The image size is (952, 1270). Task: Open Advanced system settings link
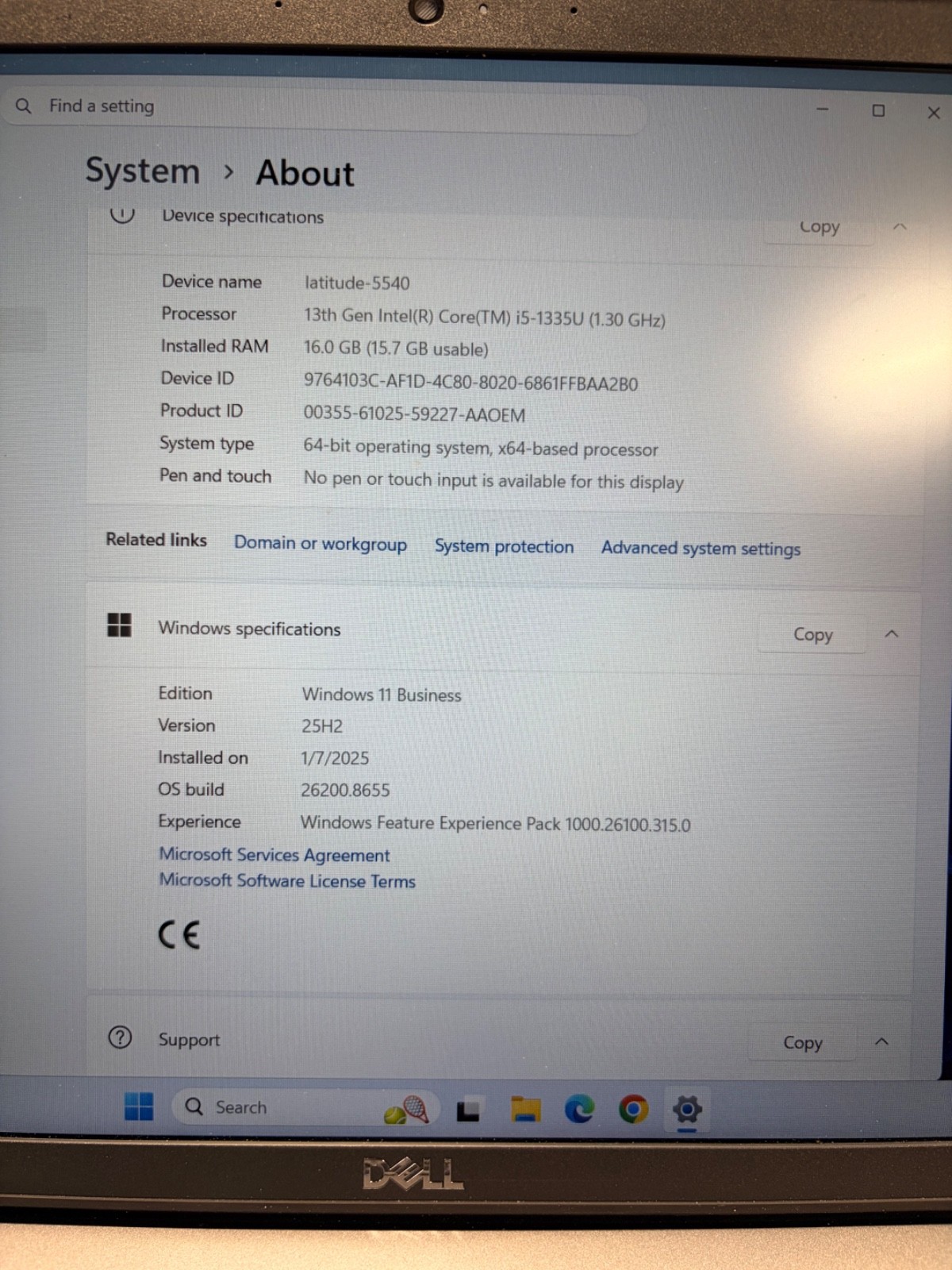click(701, 548)
